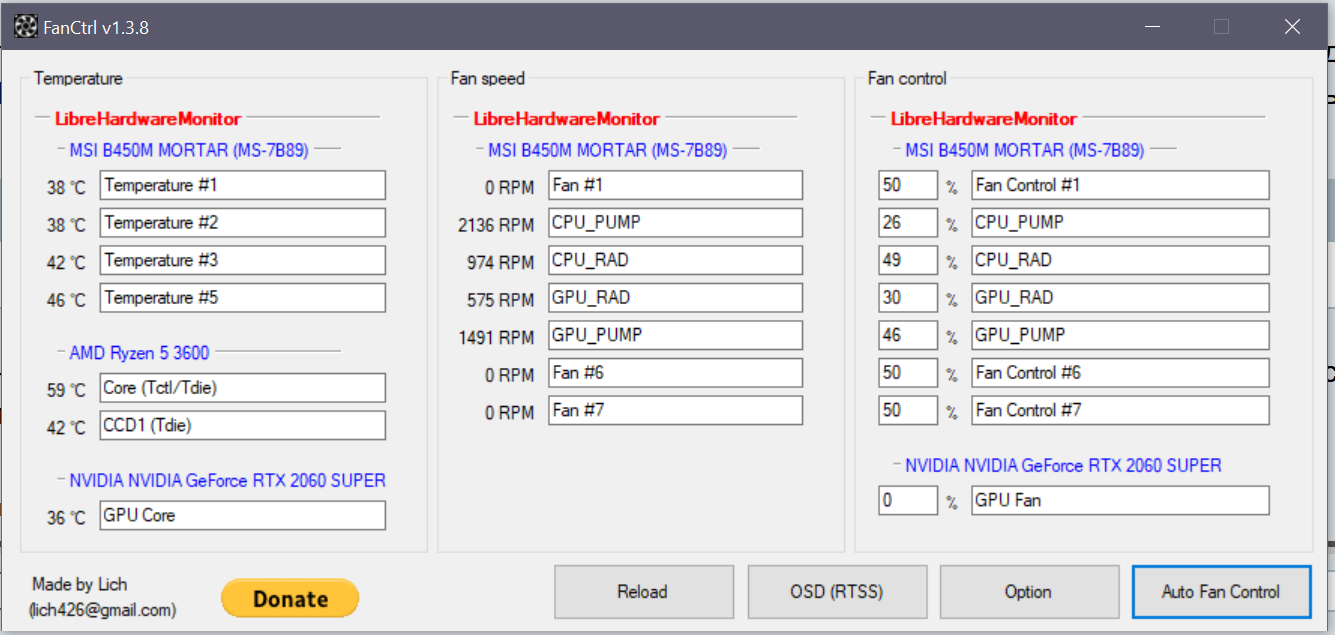This screenshot has width=1335, height=635.
Task: Click the Core (Tctl/Tdie) name field
Action: click(x=243, y=388)
